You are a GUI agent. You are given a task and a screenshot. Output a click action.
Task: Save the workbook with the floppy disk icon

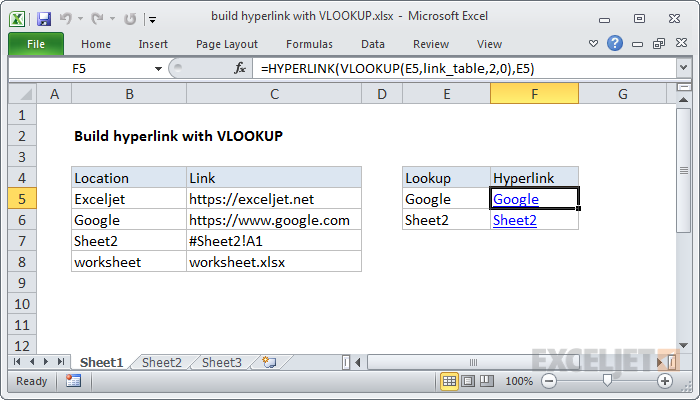[44, 19]
